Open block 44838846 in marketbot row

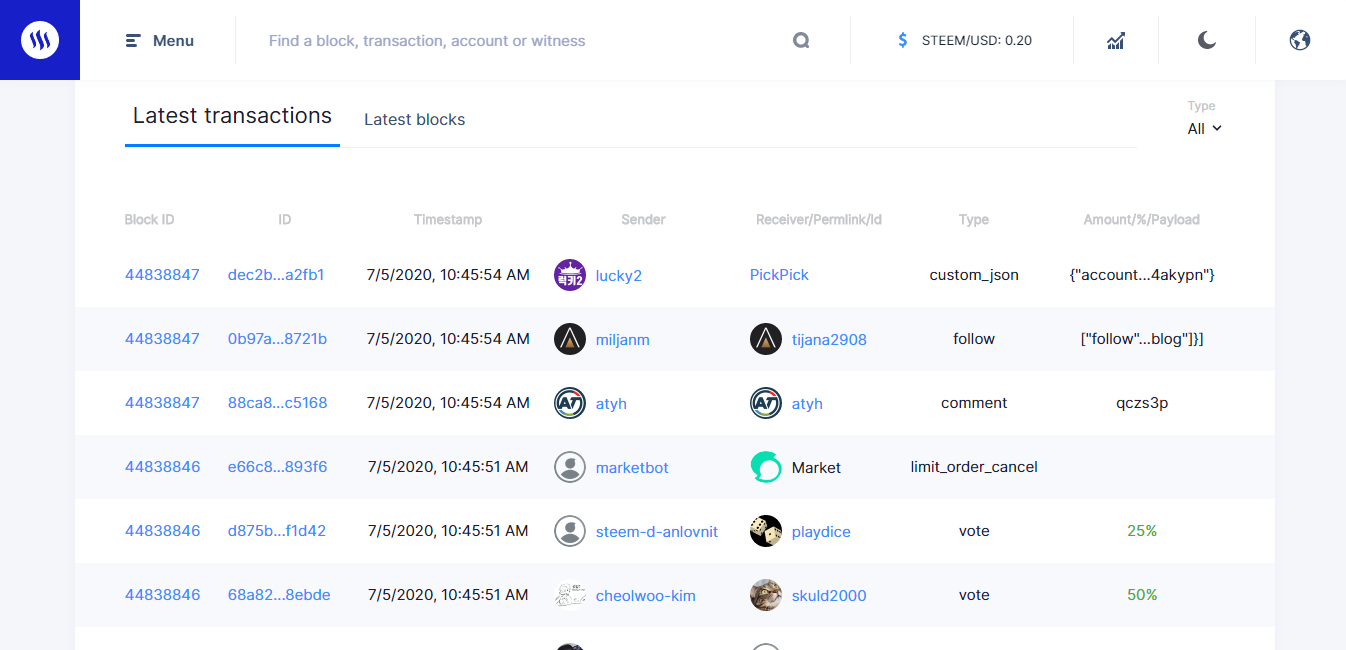point(162,467)
